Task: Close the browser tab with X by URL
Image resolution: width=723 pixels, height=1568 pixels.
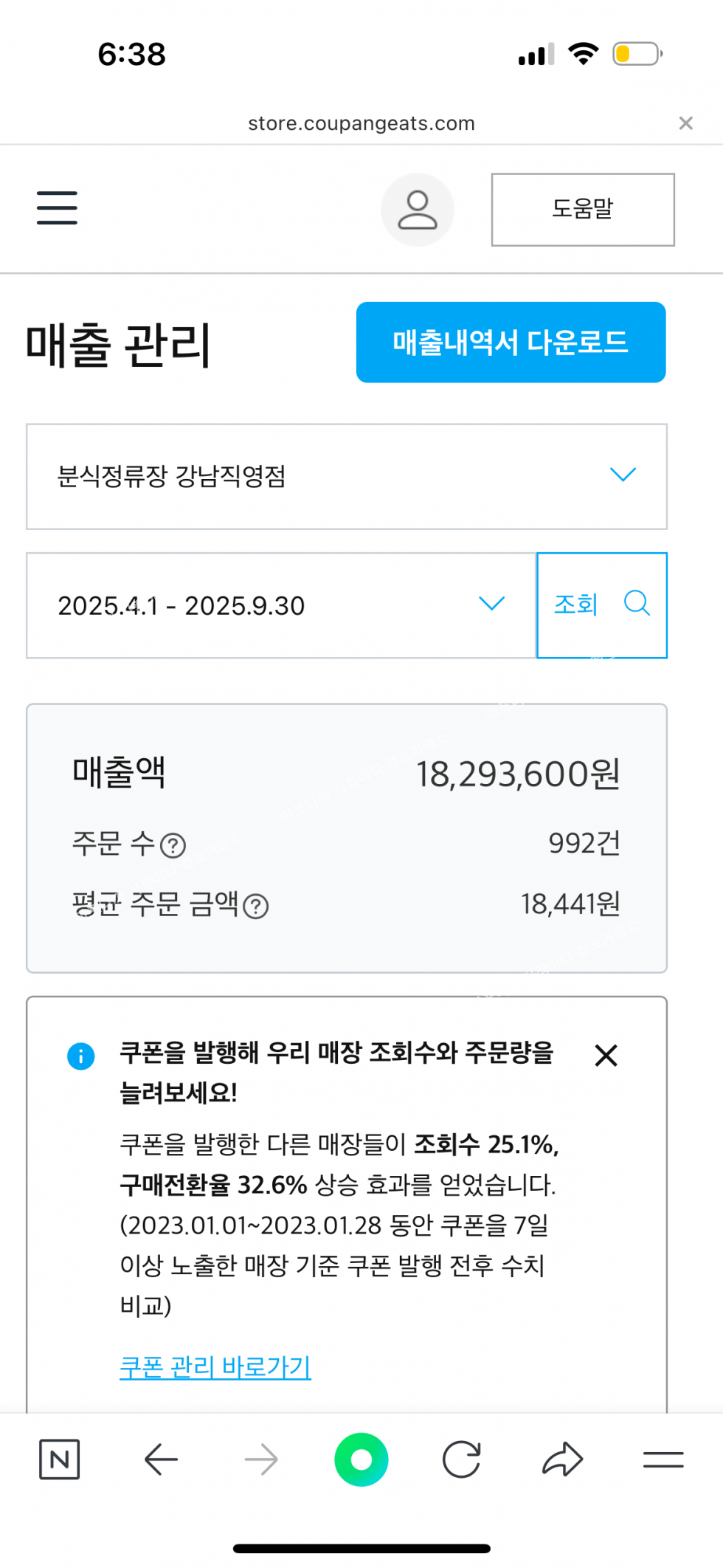Action: (x=685, y=123)
